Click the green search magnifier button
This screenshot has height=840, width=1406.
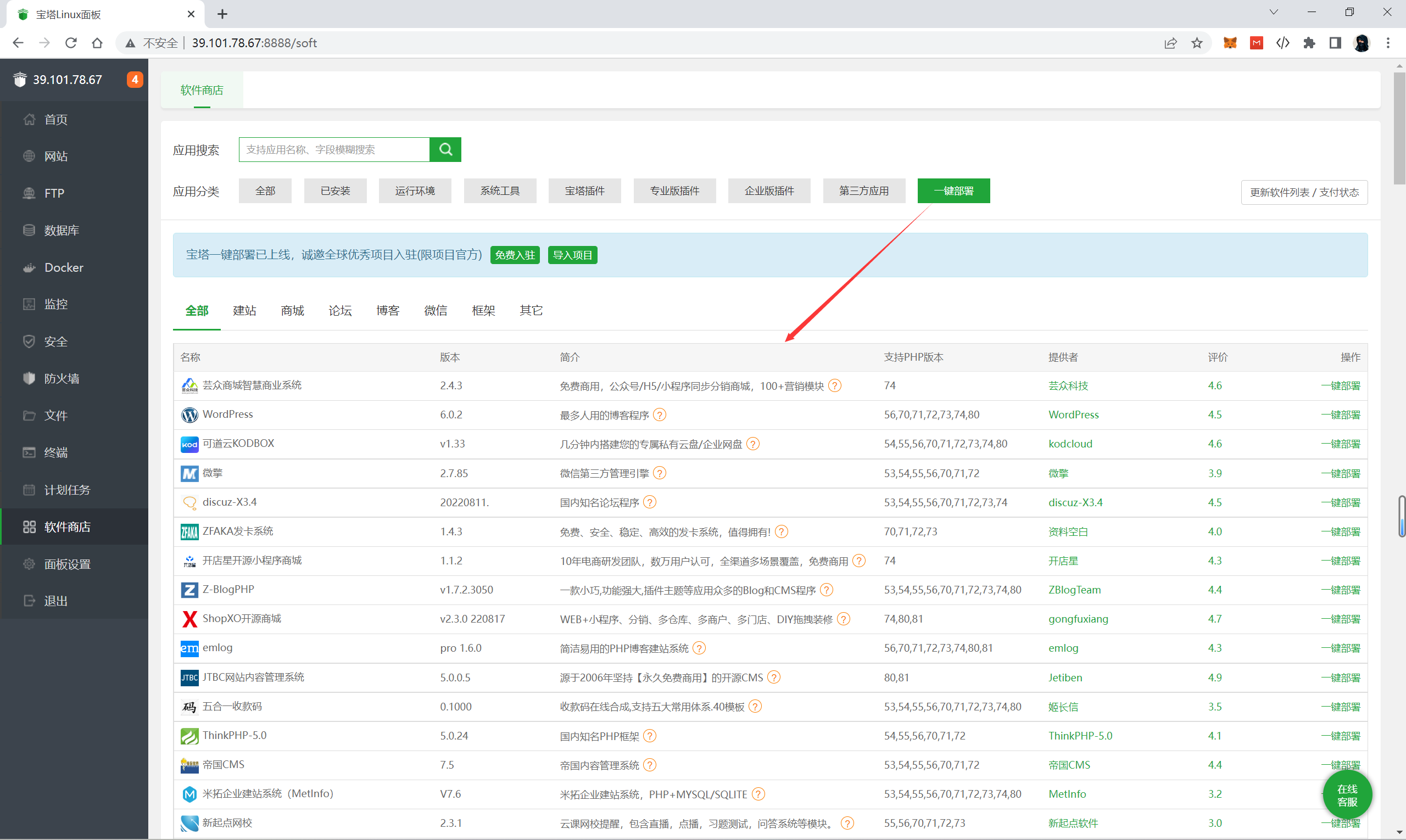tap(445, 149)
